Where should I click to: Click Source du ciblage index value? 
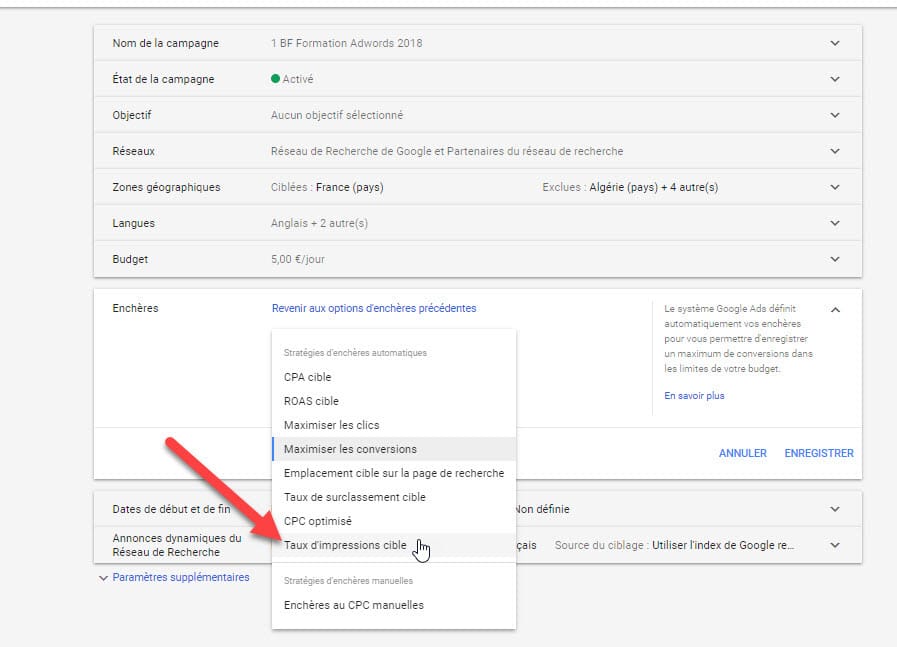pos(674,545)
